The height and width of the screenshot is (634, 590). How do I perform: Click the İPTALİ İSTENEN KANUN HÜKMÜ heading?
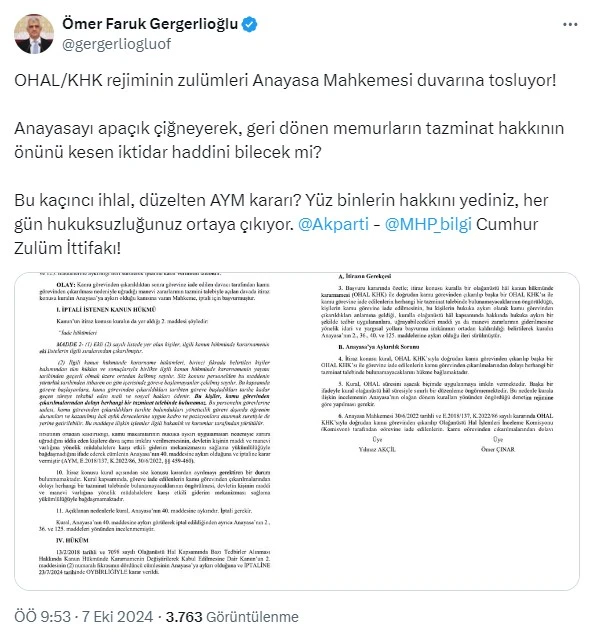[x=106, y=309]
